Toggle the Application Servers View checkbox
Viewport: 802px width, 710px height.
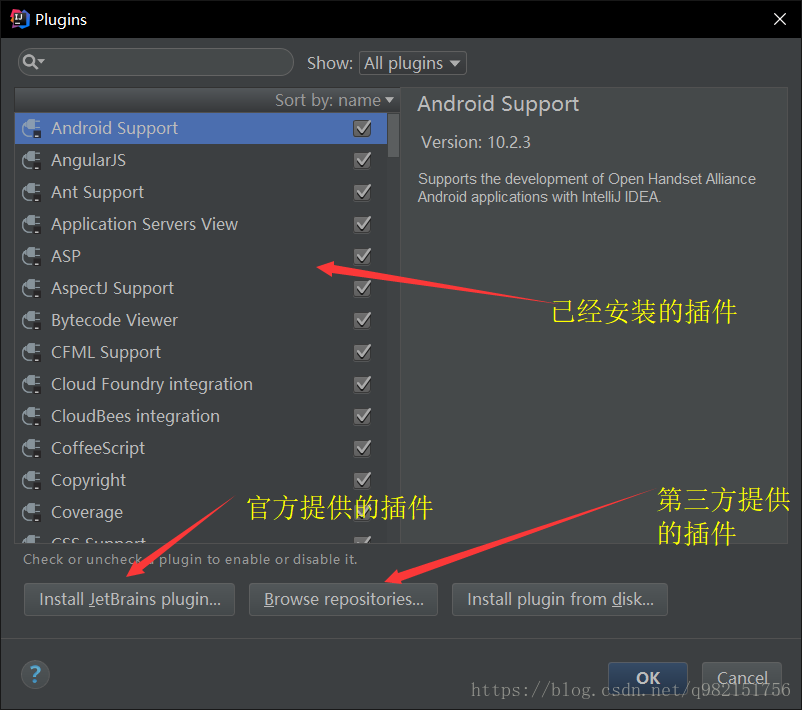coord(362,225)
